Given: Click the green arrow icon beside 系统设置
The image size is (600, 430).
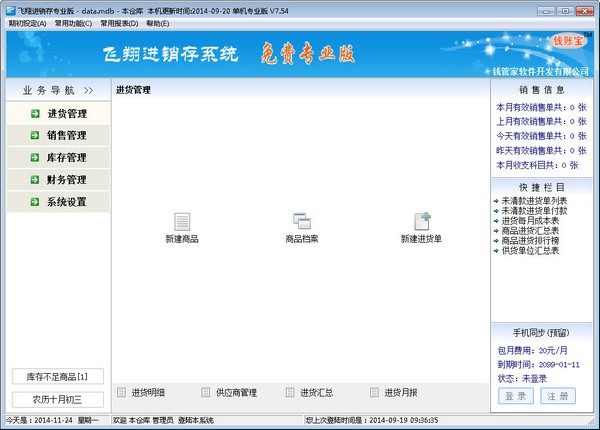Looking at the screenshot, I should 35,202.
